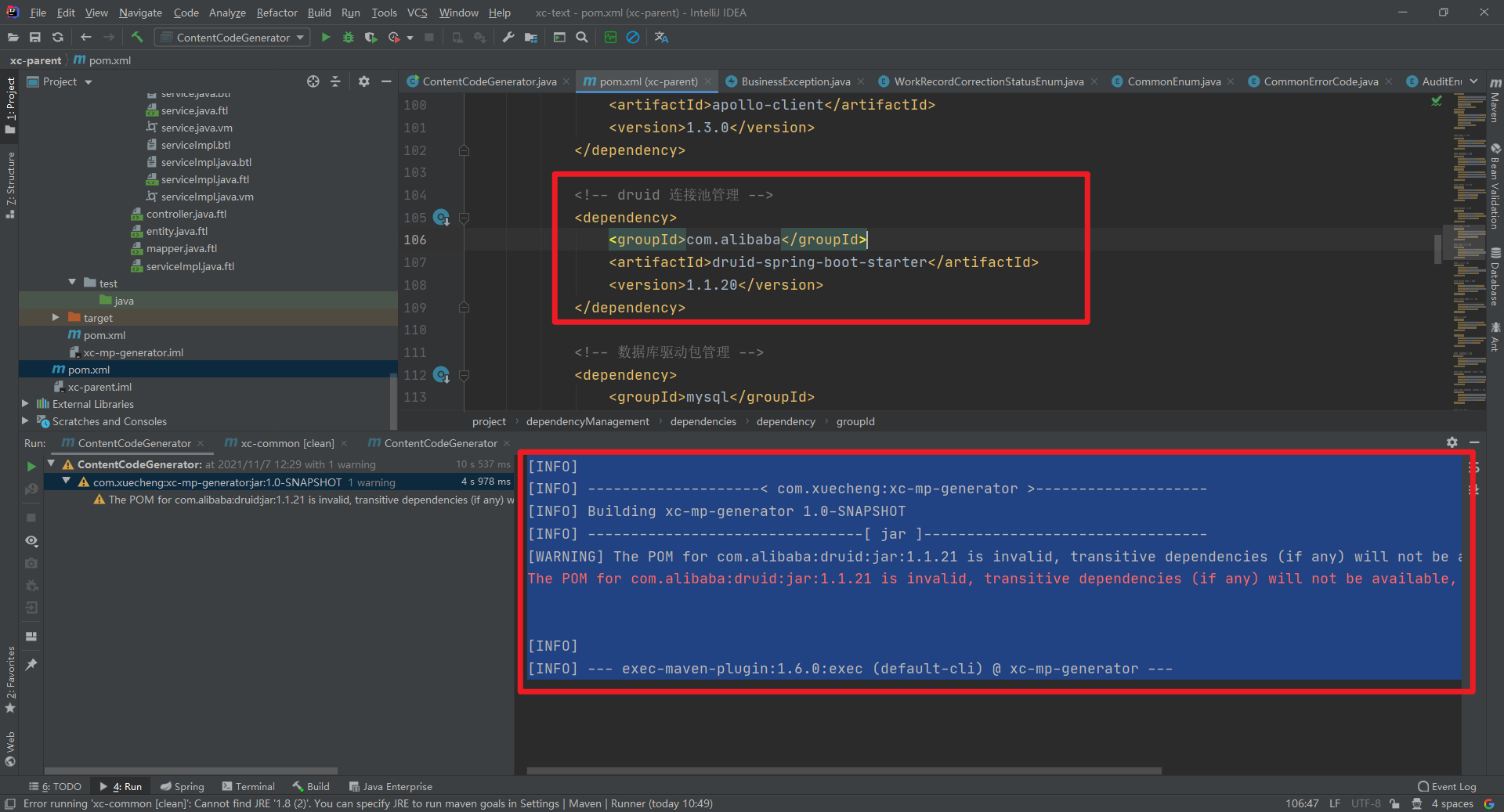1504x812 pixels.
Task: Expand the External Libraries node
Action: point(24,403)
